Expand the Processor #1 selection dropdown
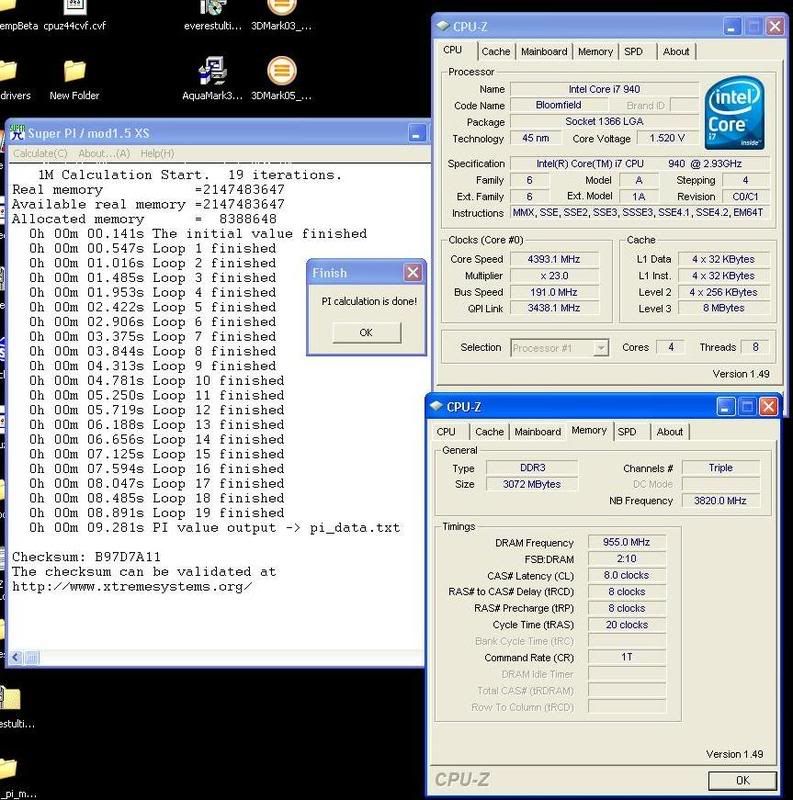This screenshot has height=800, width=793. click(x=602, y=348)
